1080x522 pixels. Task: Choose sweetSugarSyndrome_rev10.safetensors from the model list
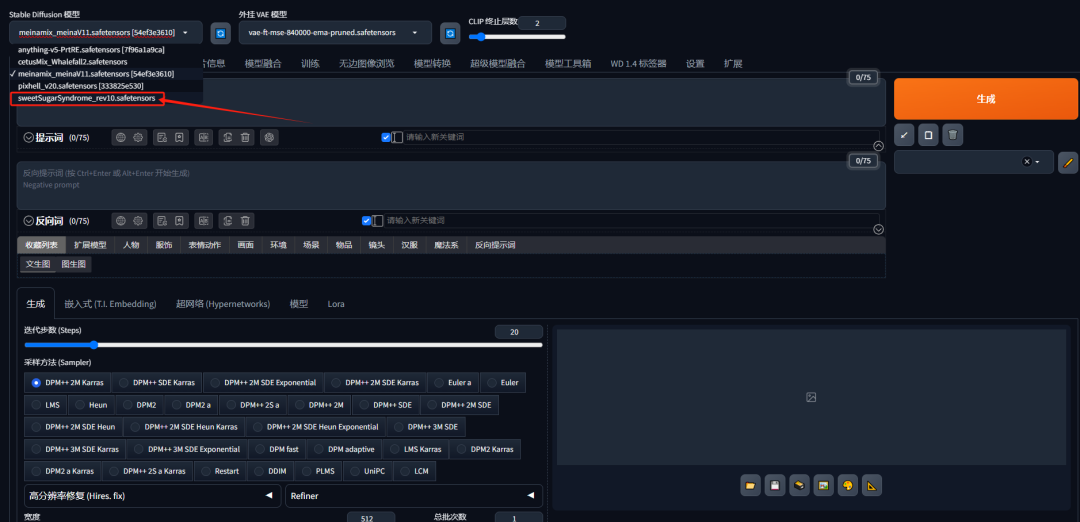pos(87,98)
